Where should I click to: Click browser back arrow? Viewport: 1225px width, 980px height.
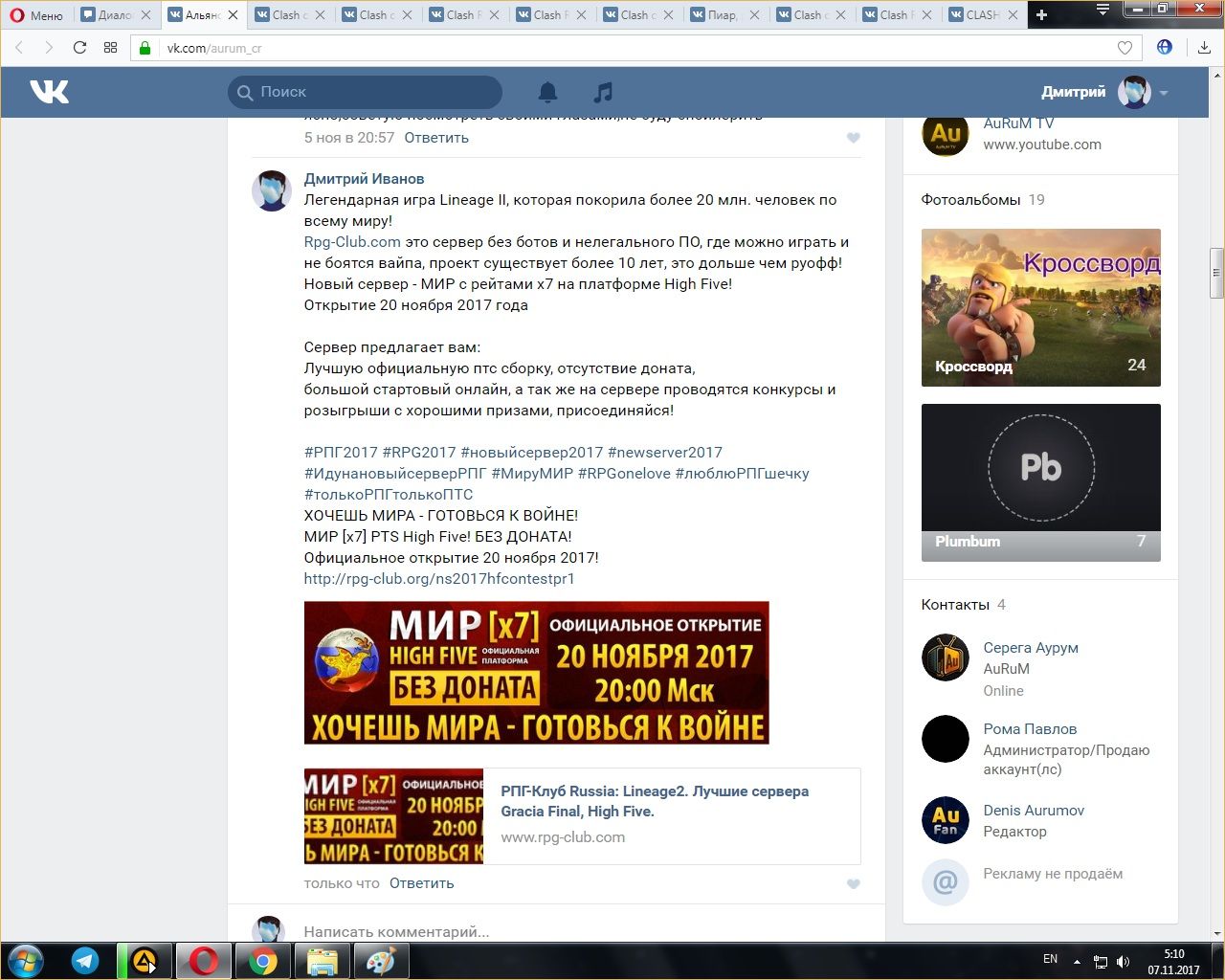[20, 47]
